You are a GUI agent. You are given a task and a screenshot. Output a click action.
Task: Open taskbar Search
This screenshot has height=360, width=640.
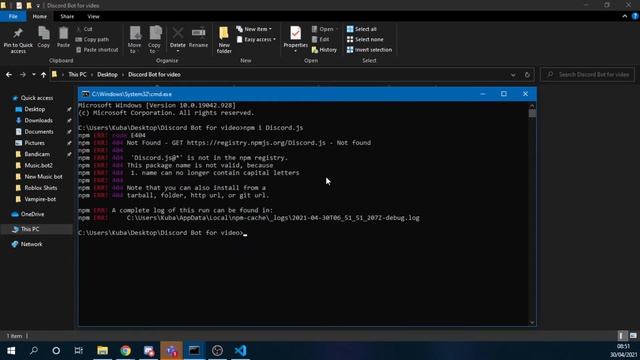(34, 351)
